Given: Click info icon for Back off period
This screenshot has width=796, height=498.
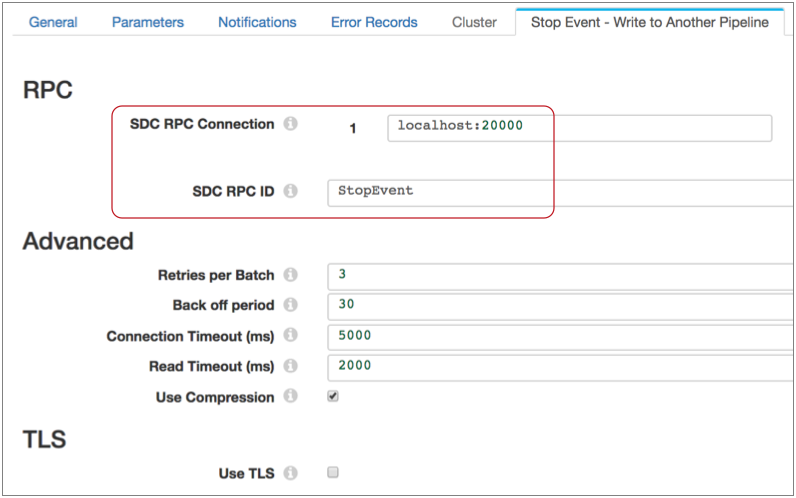Looking at the screenshot, I should click(290, 305).
